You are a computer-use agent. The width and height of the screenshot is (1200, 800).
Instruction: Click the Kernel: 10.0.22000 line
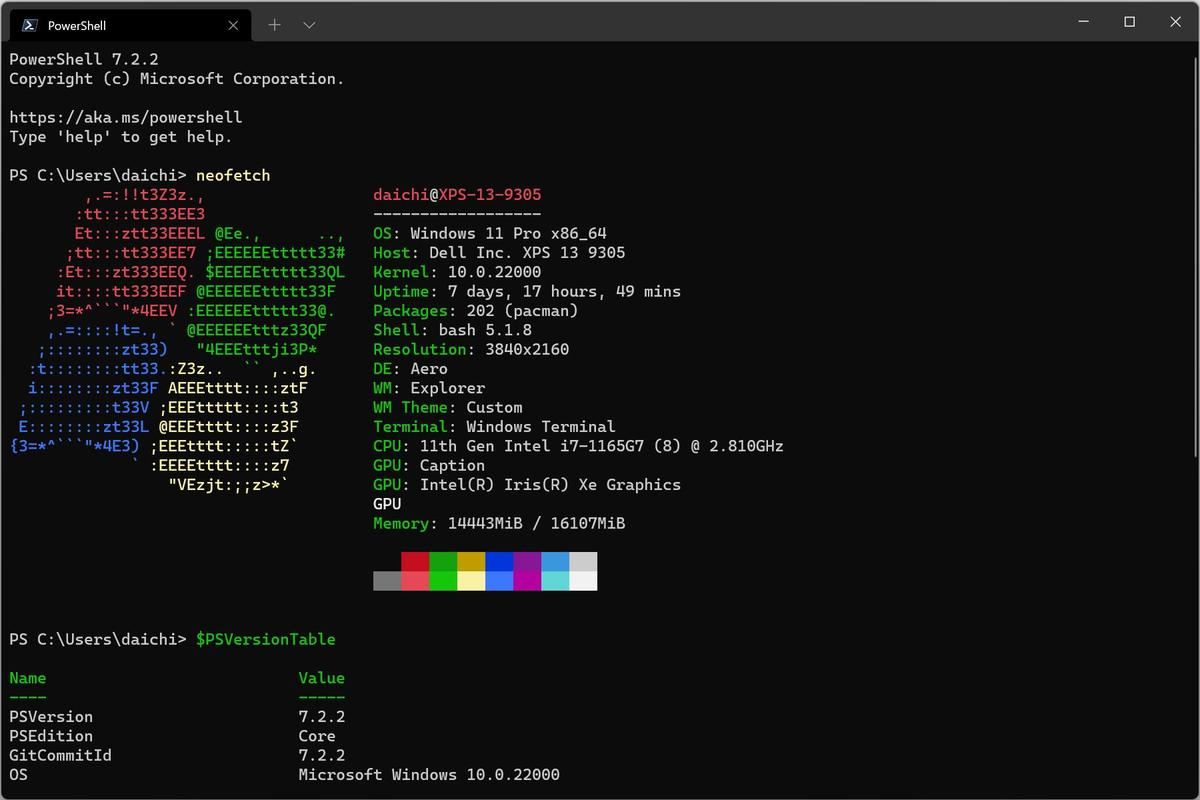tap(457, 272)
